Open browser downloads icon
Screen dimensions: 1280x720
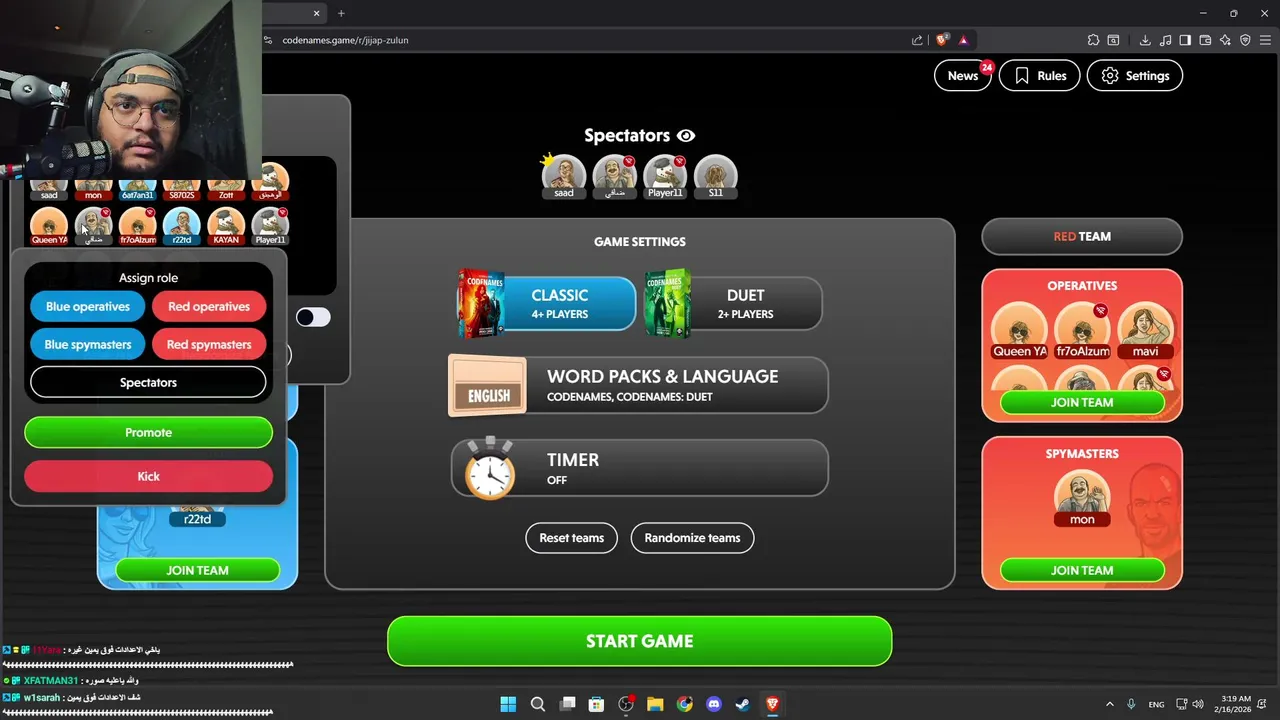click(1145, 40)
